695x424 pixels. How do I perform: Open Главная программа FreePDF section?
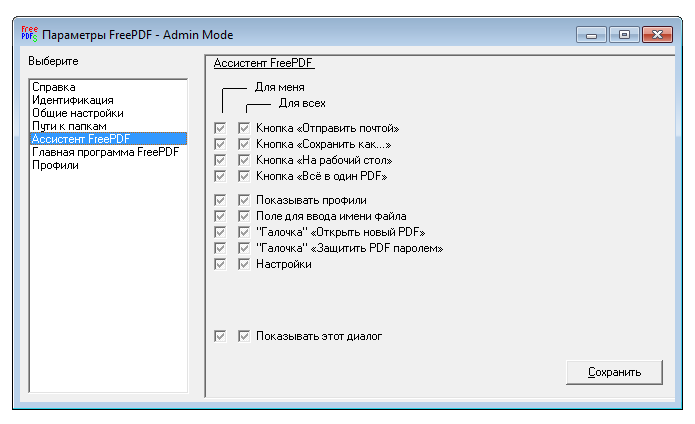coord(105,152)
